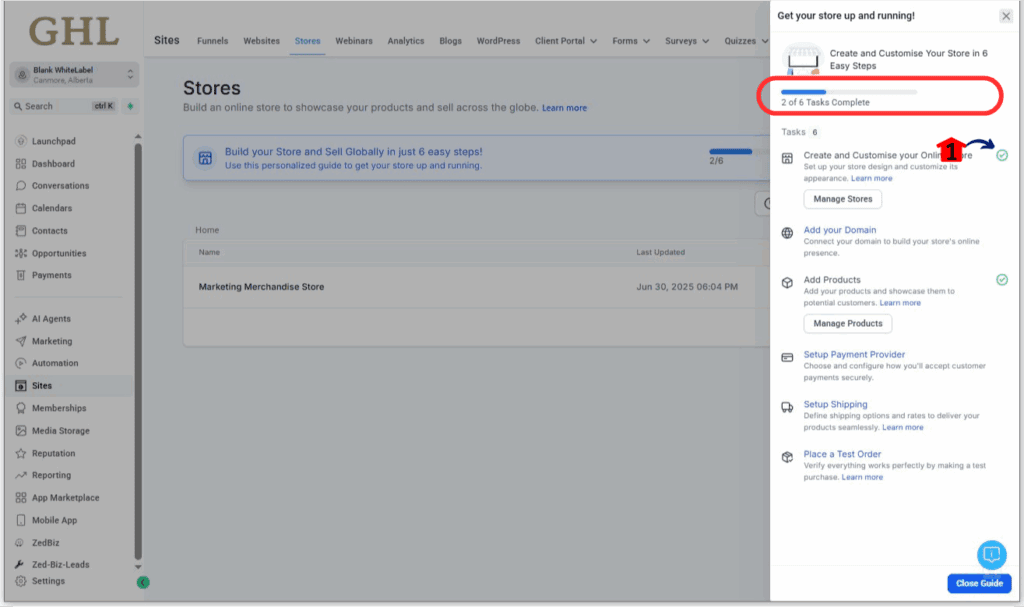The height and width of the screenshot is (607, 1024).
Task: Open the chat support bubble icon
Action: coord(991,554)
